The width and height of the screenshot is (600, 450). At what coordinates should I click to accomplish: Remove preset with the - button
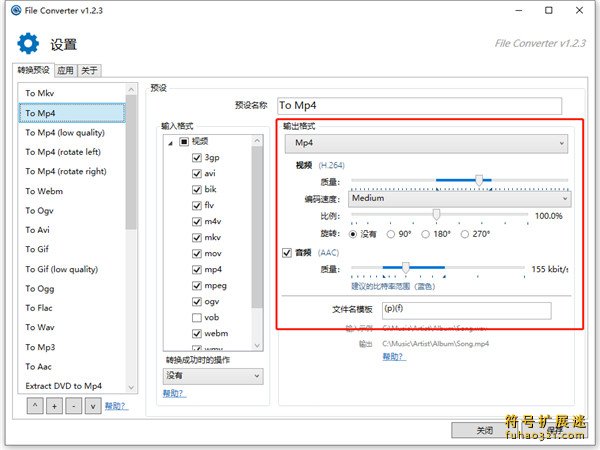click(74, 406)
